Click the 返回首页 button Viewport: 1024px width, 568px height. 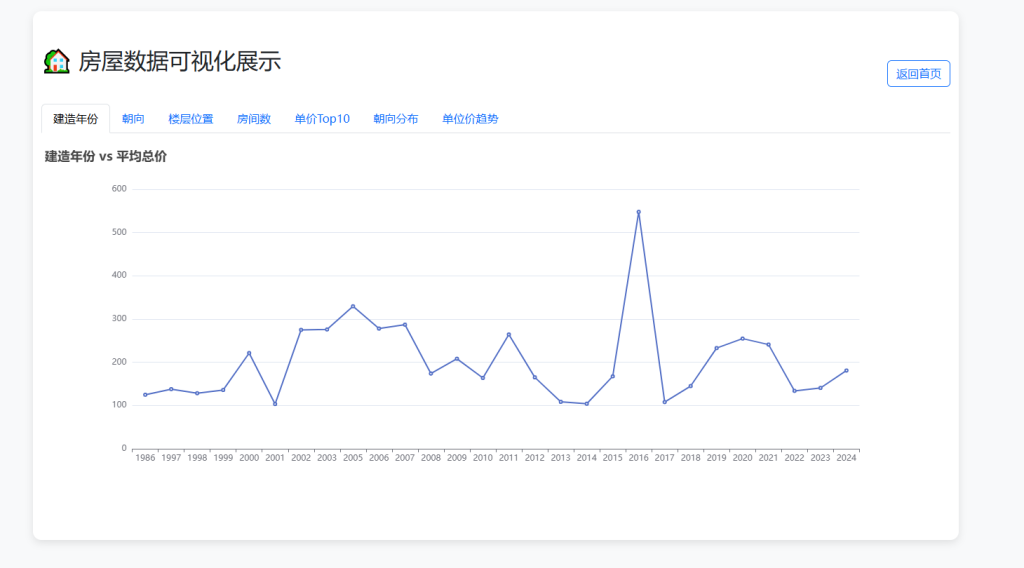[x=918, y=74]
